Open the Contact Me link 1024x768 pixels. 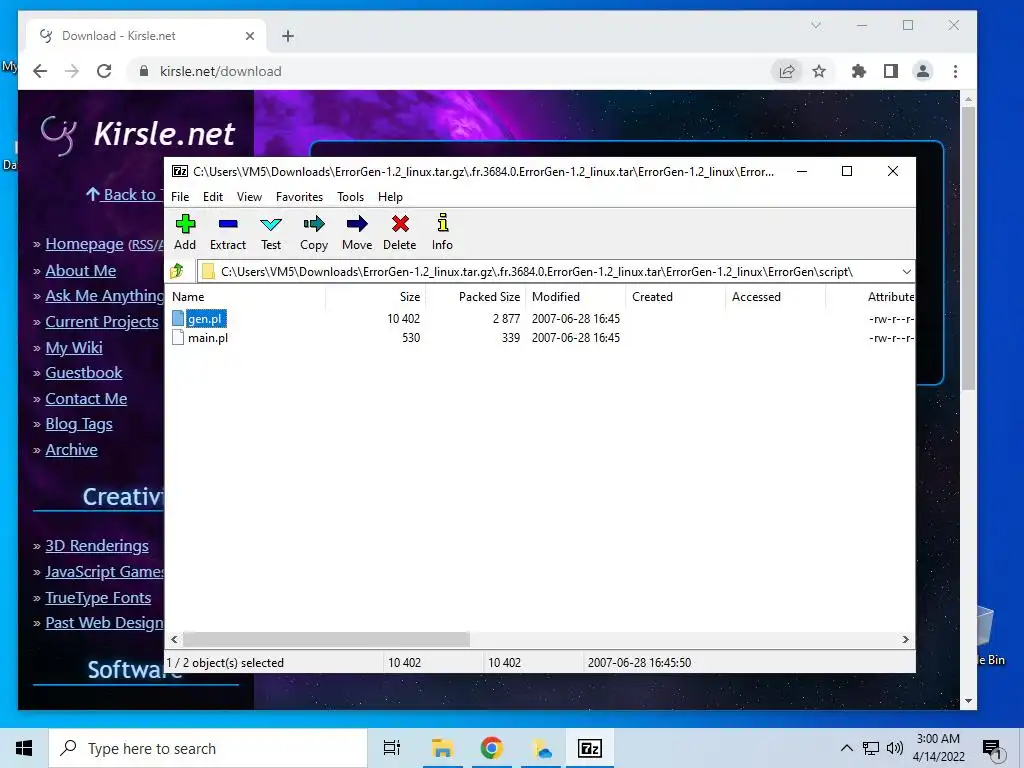coord(86,399)
